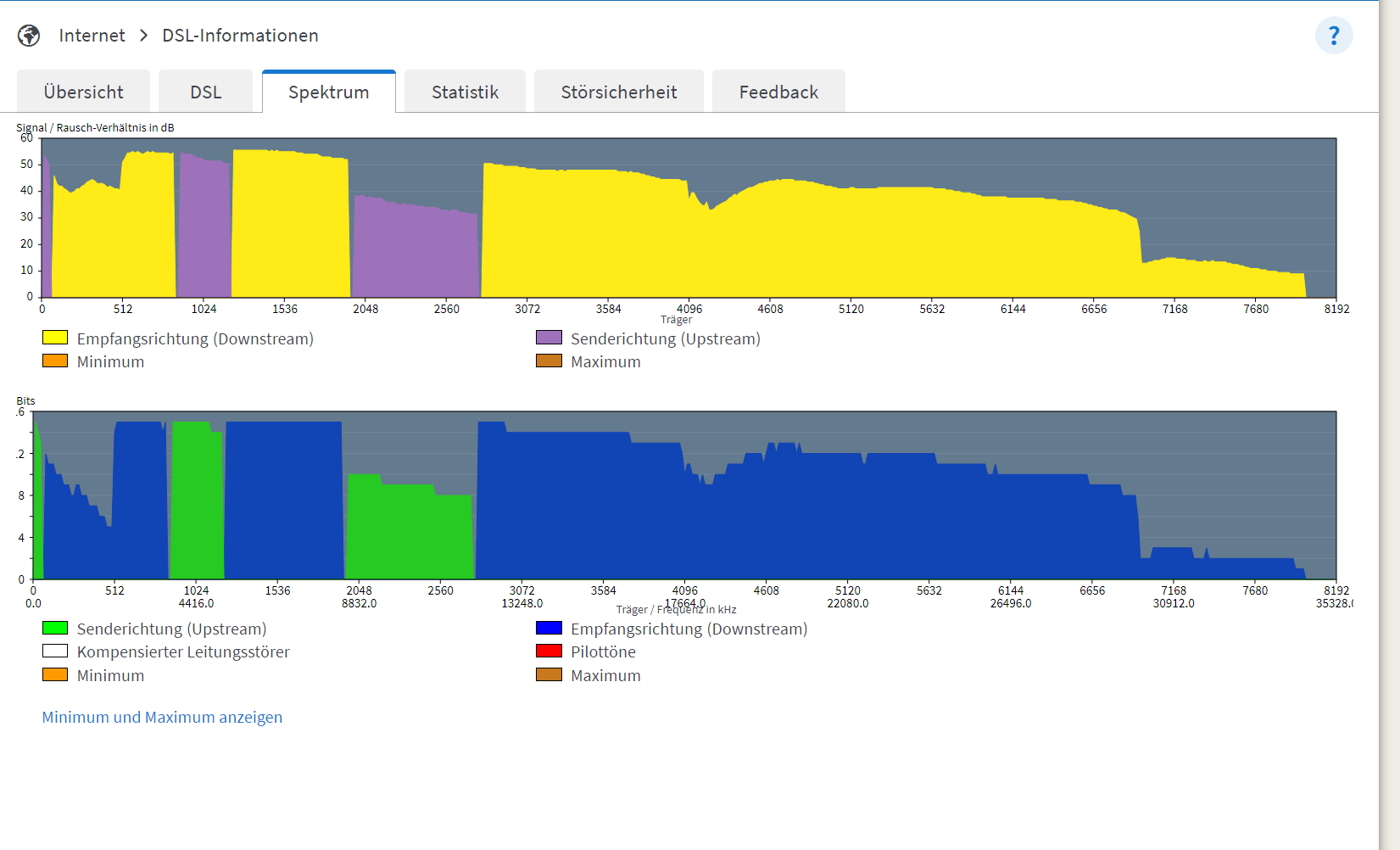The width and height of the screenshot is (1400, 850).
Task: Click brown Maximum swatch in SNR legend
Action: (x=549, y=361)
